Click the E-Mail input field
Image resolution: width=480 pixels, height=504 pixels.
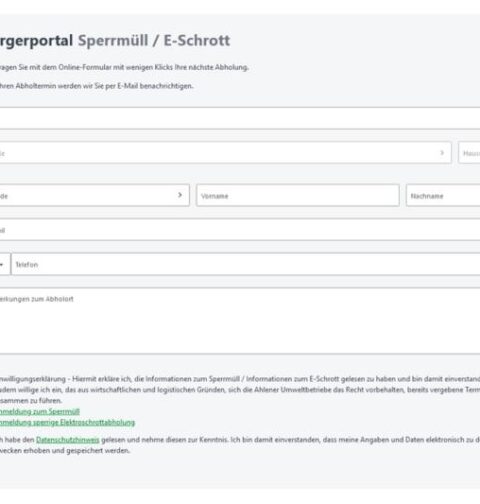coord(240,230)
